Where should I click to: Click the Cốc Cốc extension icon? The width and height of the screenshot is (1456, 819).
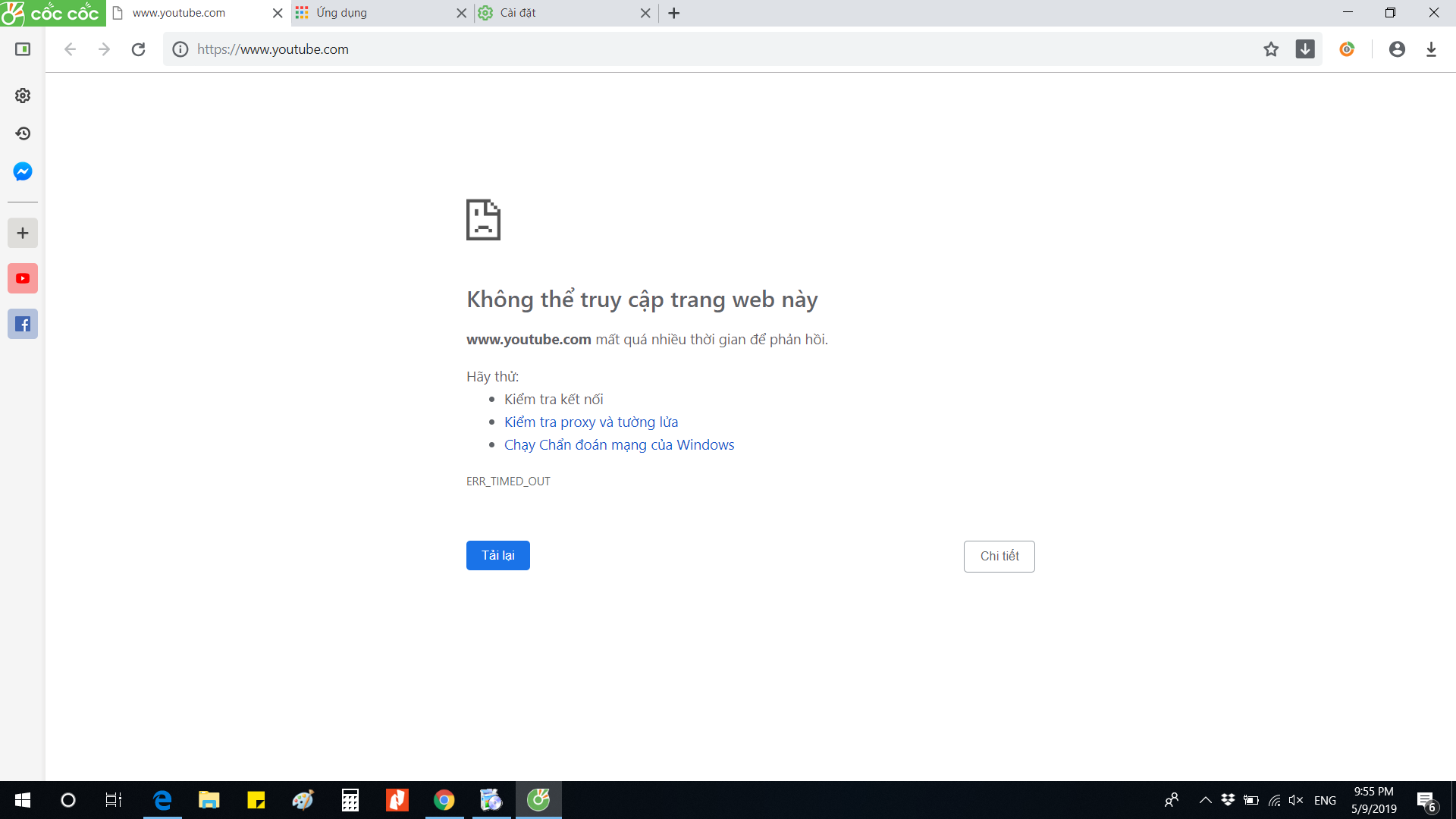[x=1347, y=49]
